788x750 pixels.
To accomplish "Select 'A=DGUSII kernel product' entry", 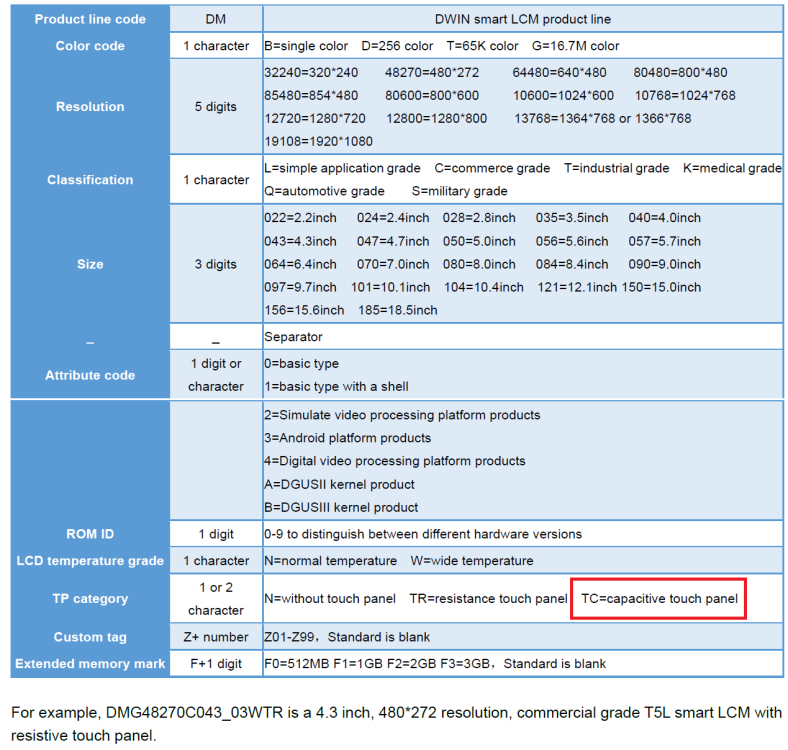I will point(339,485).
